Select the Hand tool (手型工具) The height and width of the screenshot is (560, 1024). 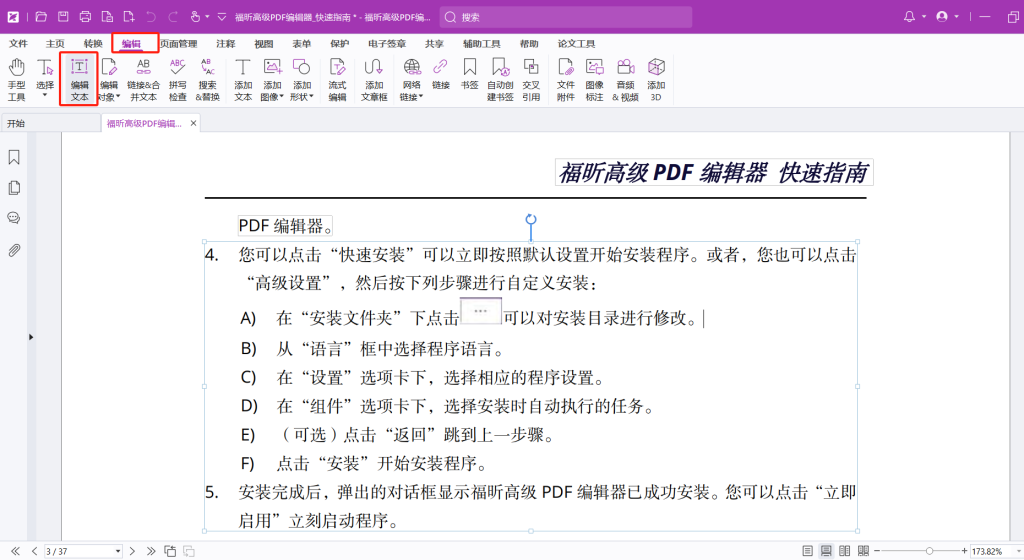pos(16,79)
